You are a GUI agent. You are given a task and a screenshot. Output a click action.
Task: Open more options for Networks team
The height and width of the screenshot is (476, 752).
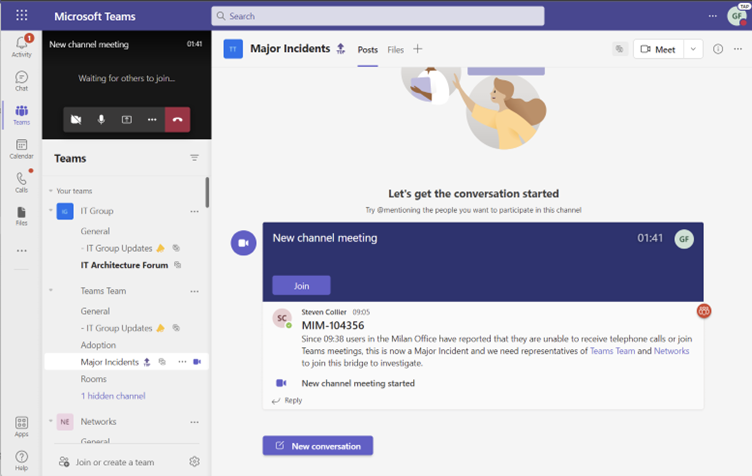pos(194,422)
